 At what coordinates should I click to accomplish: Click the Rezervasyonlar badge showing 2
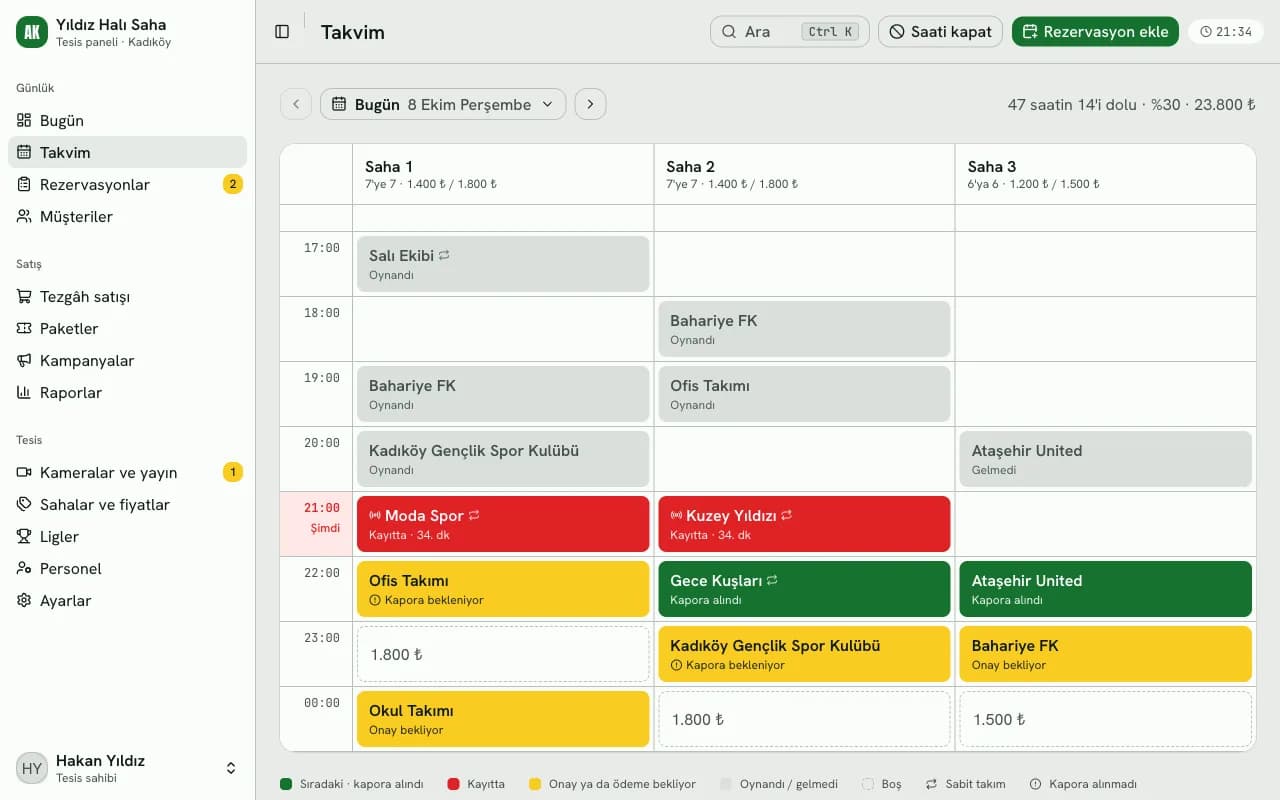[x=232, y=184]
